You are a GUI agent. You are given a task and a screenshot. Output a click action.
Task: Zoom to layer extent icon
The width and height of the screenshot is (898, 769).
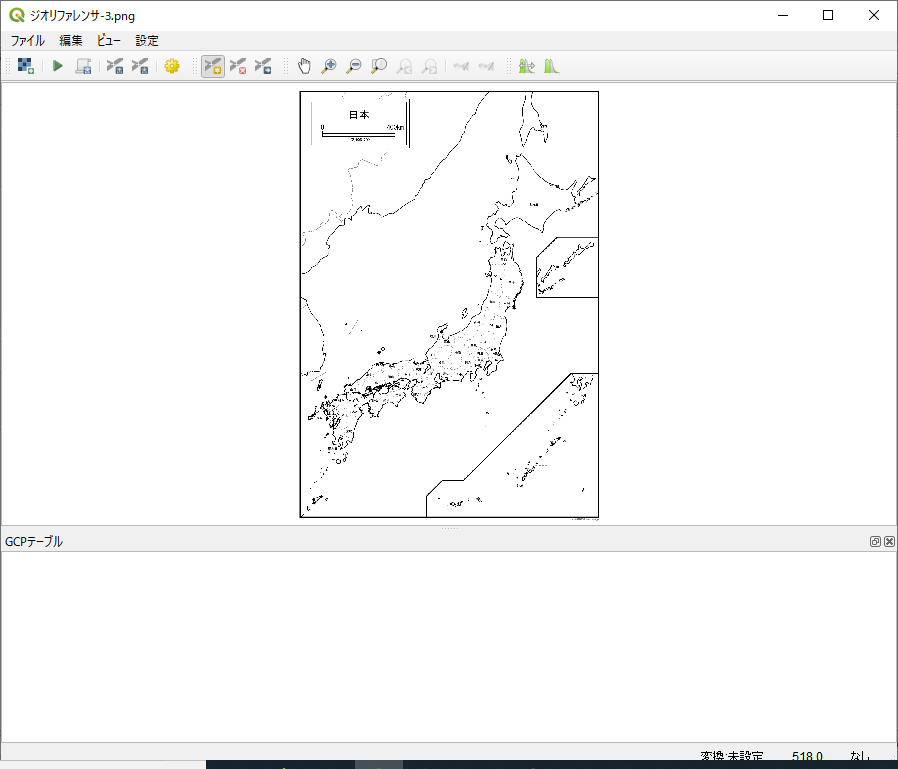(x=379, y=66)
